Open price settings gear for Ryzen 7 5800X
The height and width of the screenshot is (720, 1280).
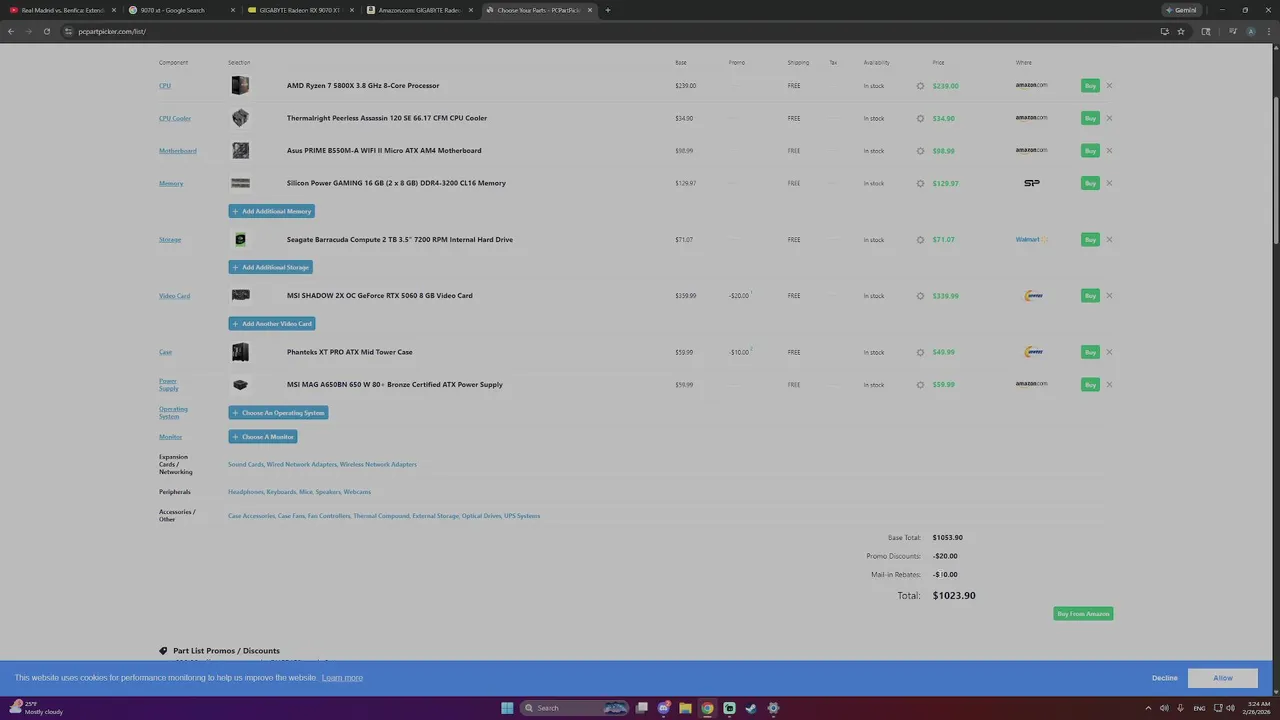921,86
